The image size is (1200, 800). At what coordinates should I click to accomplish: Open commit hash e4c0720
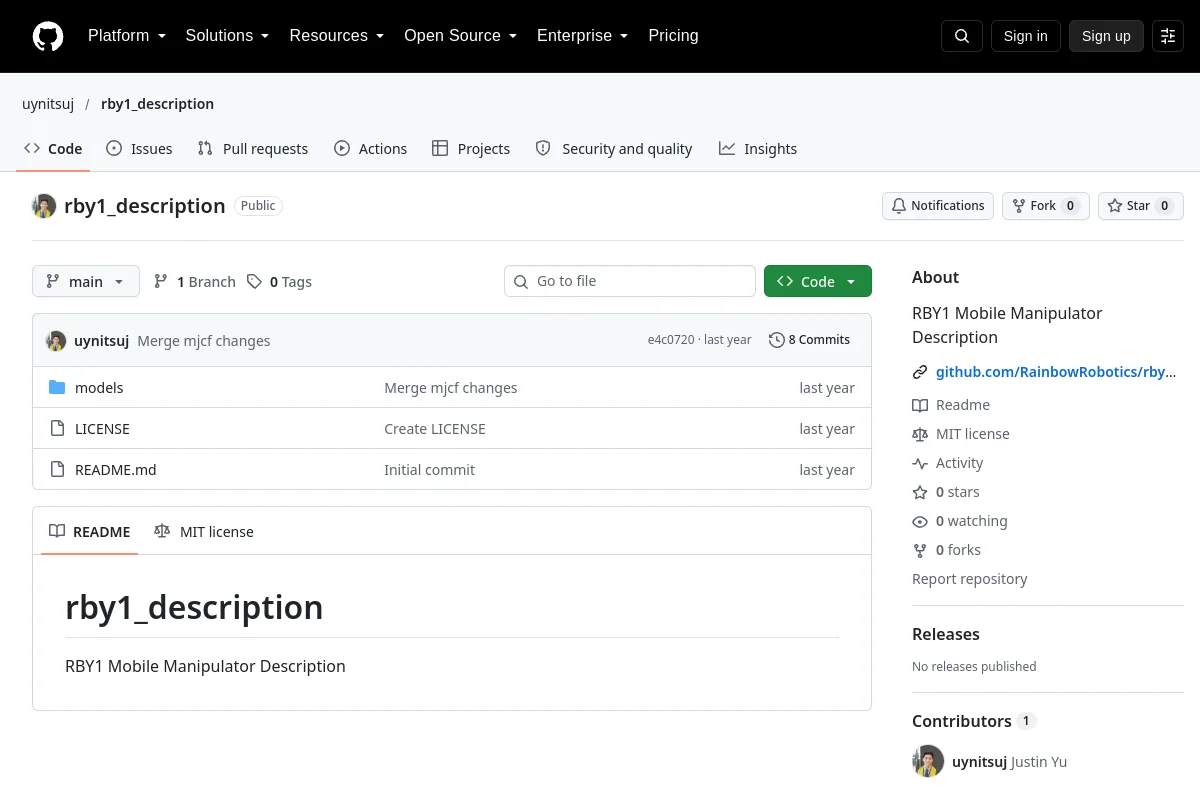point(671,340)
